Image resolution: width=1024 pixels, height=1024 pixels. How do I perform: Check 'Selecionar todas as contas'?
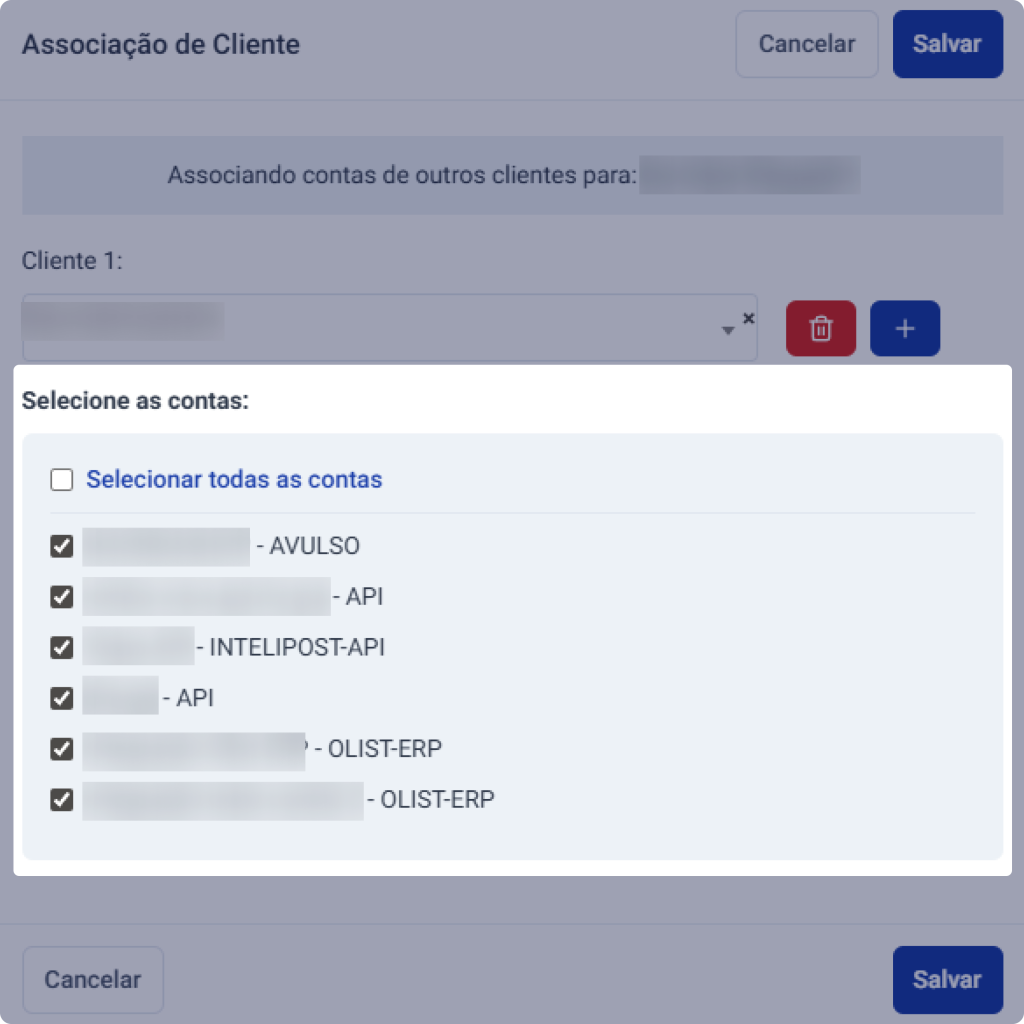pyautogui.click(x=61, y=479)
